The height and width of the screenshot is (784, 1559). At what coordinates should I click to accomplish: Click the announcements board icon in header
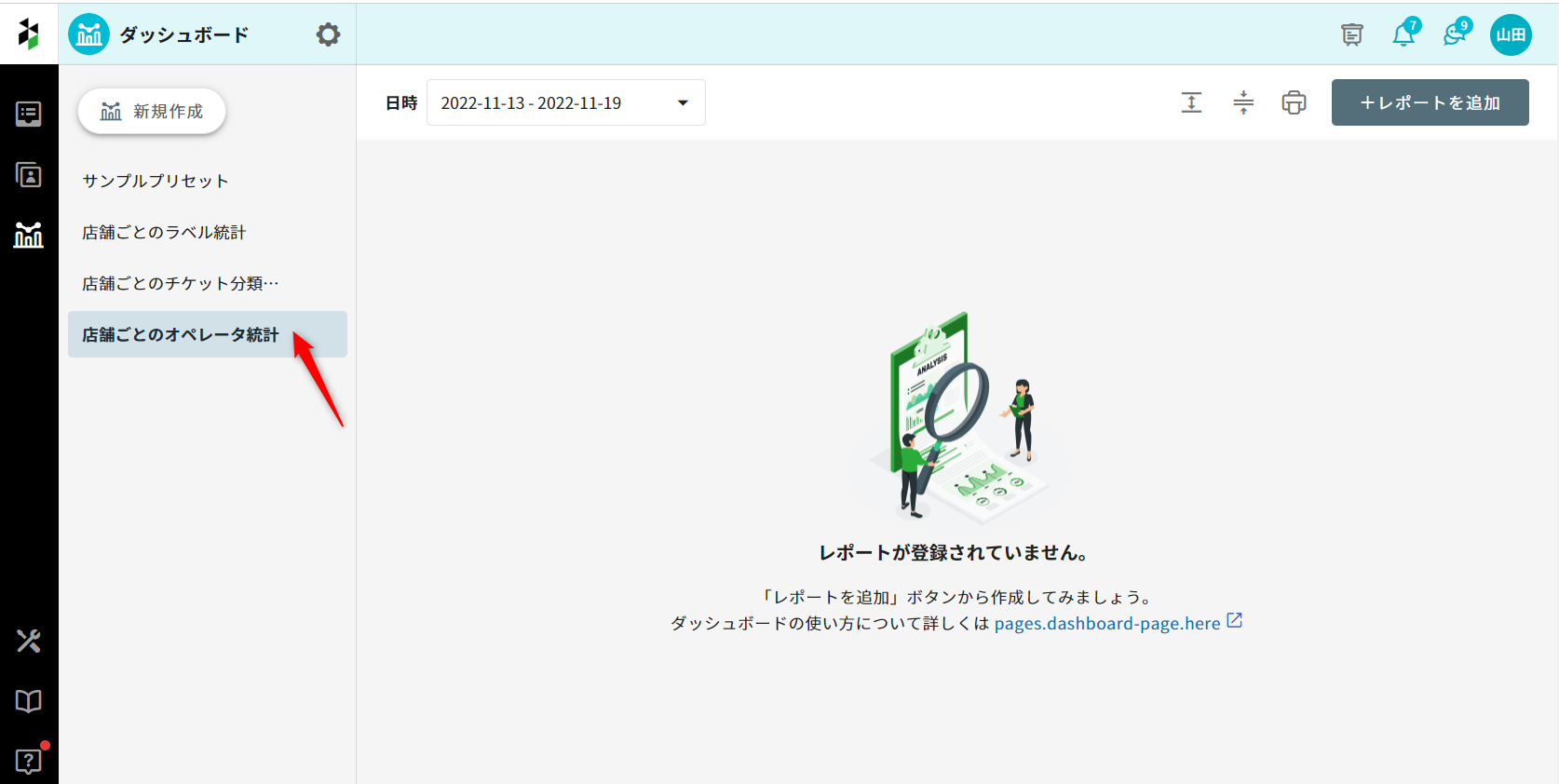(x=1351, y=34)
